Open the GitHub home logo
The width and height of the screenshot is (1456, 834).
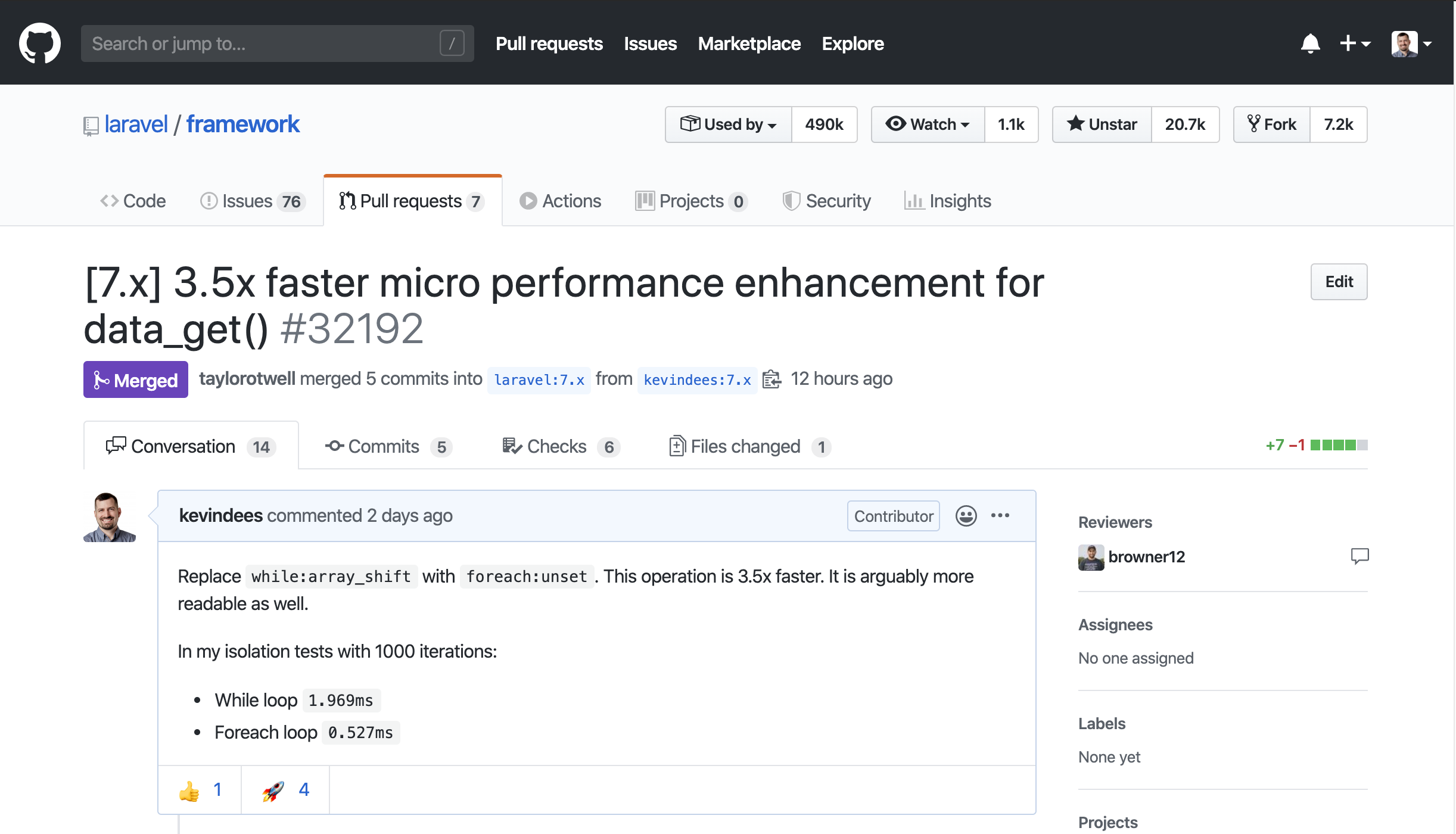40,43
